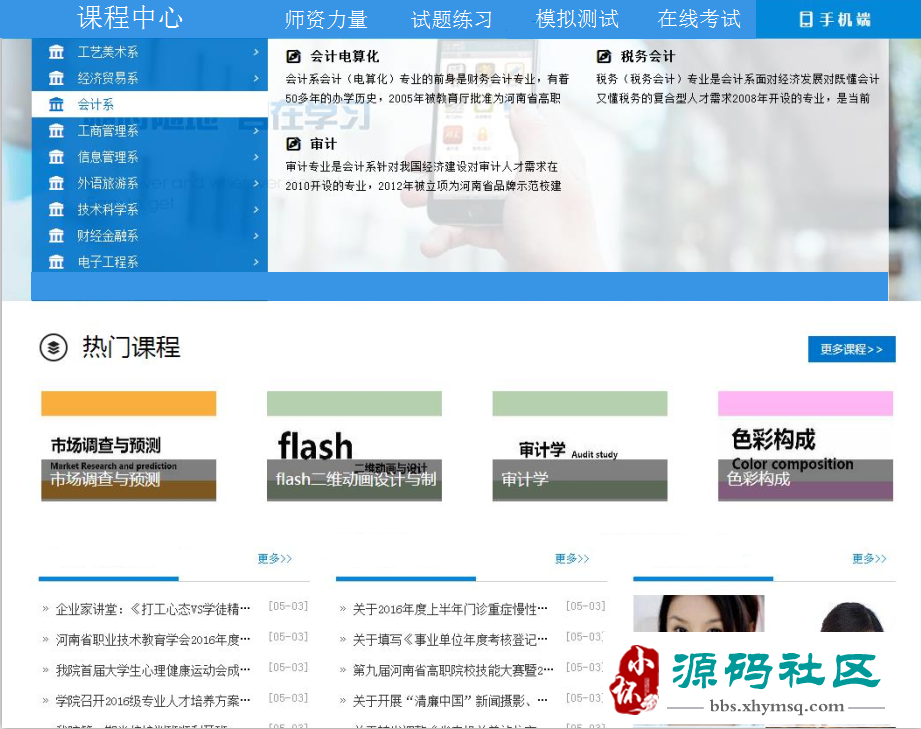Click 更多>> above the middle news list
The width and height of the screenshot is (921, 729).
coord(572,558)
